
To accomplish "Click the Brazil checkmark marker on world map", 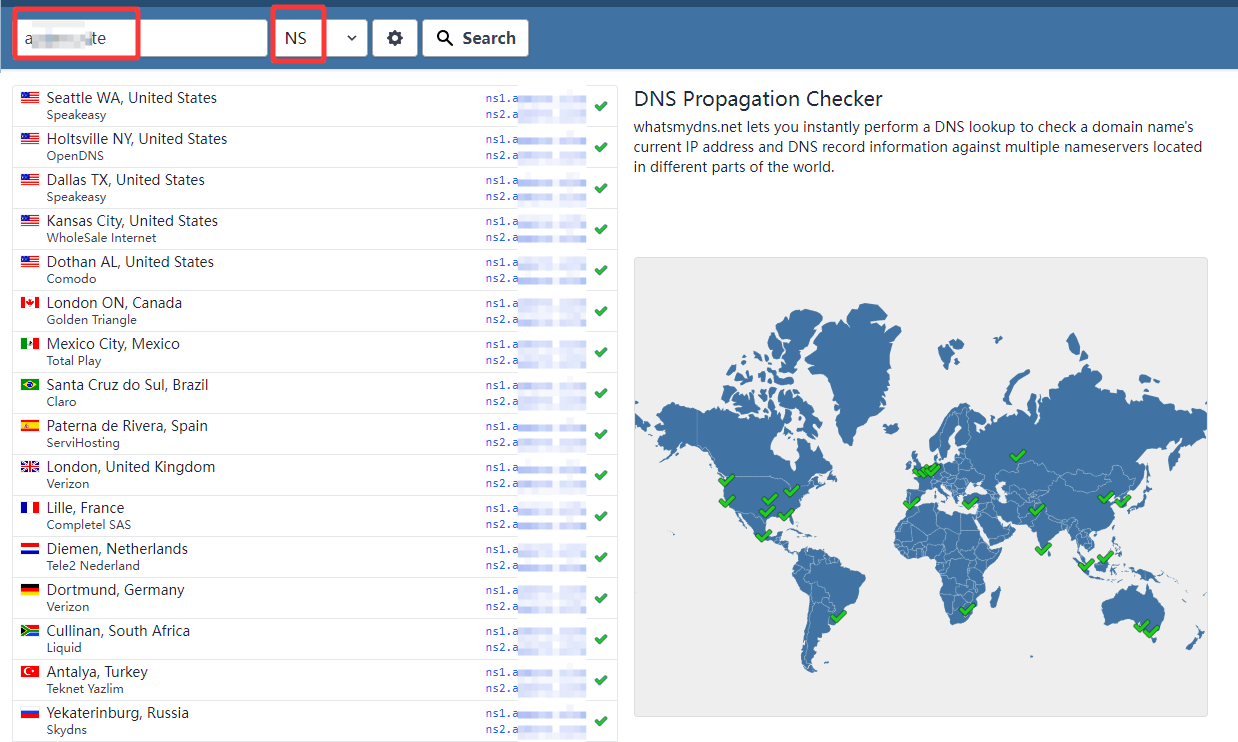I will [x=838, y=616].
